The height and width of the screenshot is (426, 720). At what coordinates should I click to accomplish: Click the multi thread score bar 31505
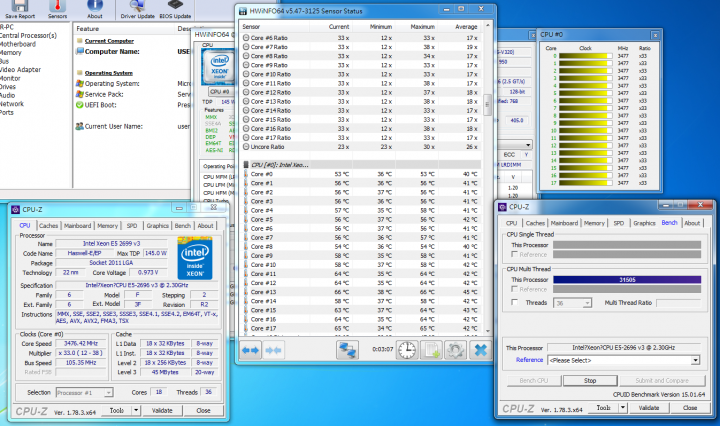click(627, 280)
